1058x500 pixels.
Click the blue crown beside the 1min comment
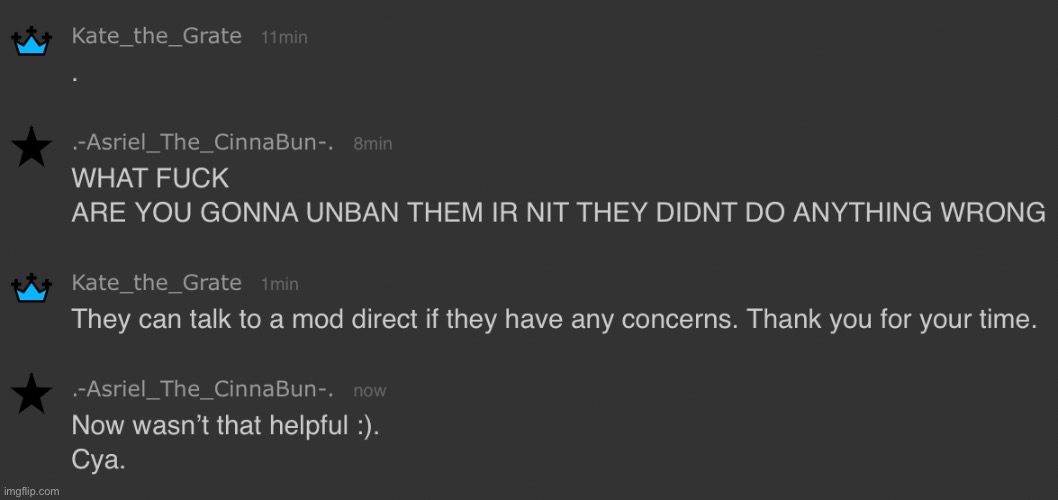pos(30,287)
